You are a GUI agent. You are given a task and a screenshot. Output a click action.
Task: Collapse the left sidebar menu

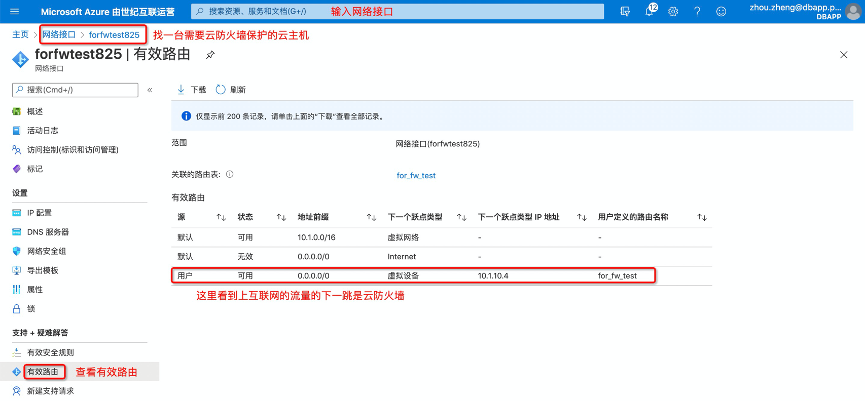[150, 89]
